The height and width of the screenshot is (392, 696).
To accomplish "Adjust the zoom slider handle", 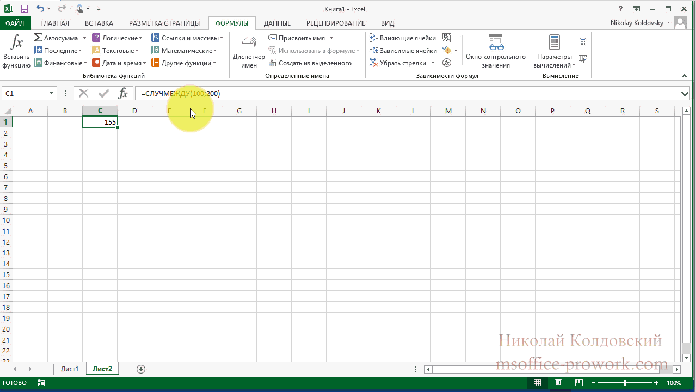I will click(625, 382).
